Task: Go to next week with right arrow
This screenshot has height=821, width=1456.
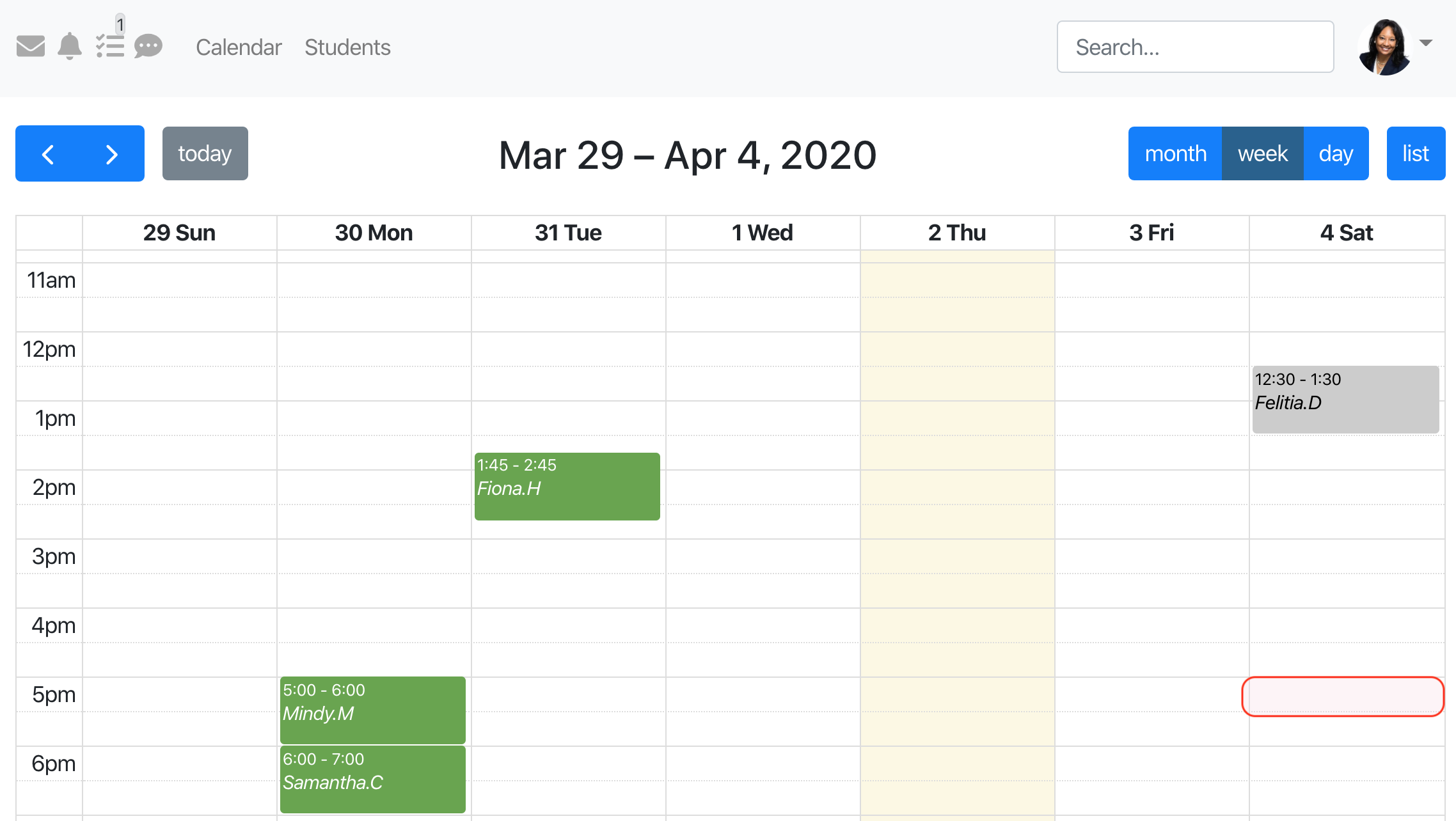Action: click(112, 154)
